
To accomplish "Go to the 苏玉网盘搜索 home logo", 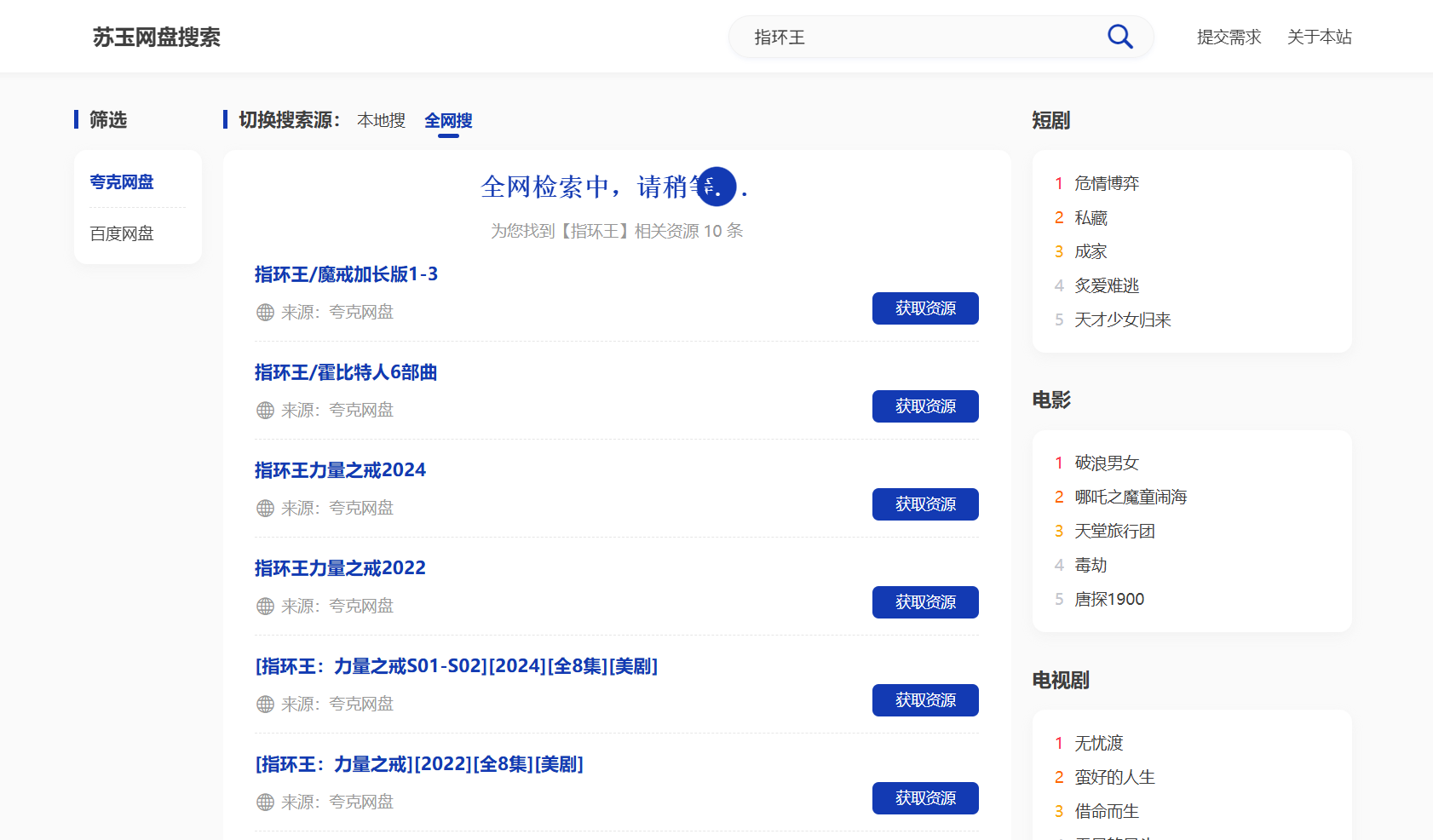I will tap(157, 37).
